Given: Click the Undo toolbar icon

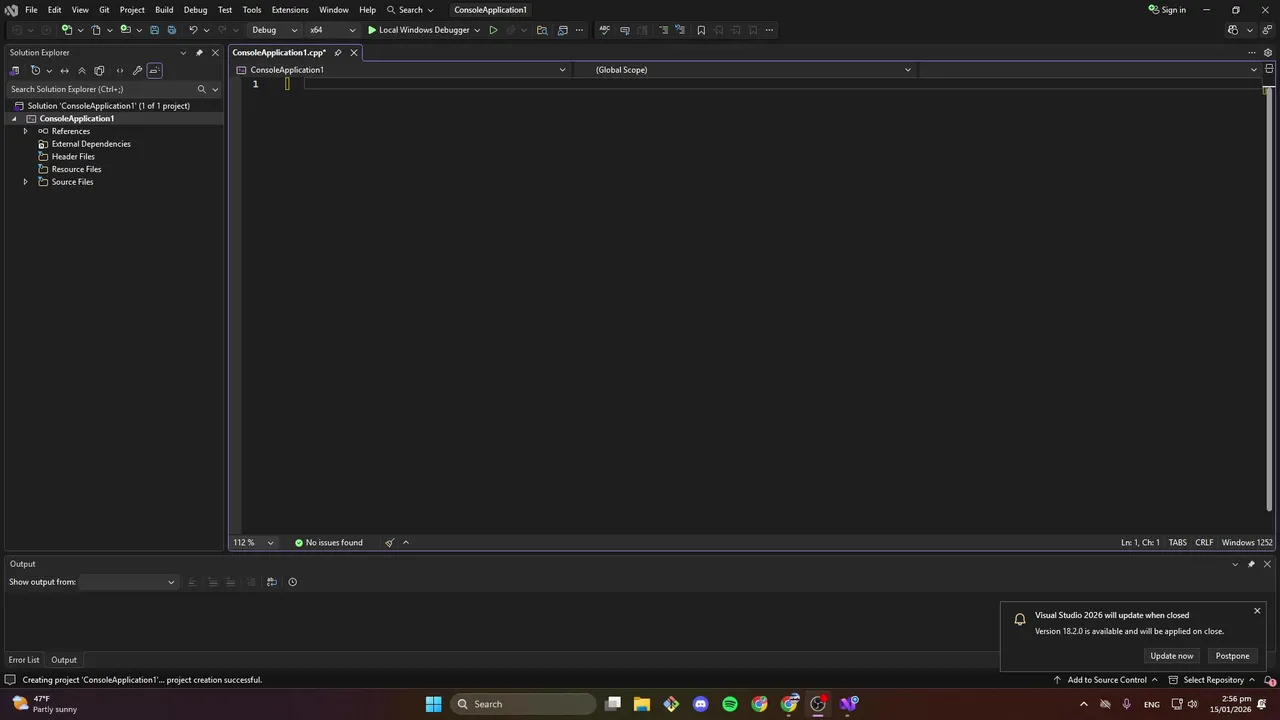Looking at the screenshot, I should point(193,30).
